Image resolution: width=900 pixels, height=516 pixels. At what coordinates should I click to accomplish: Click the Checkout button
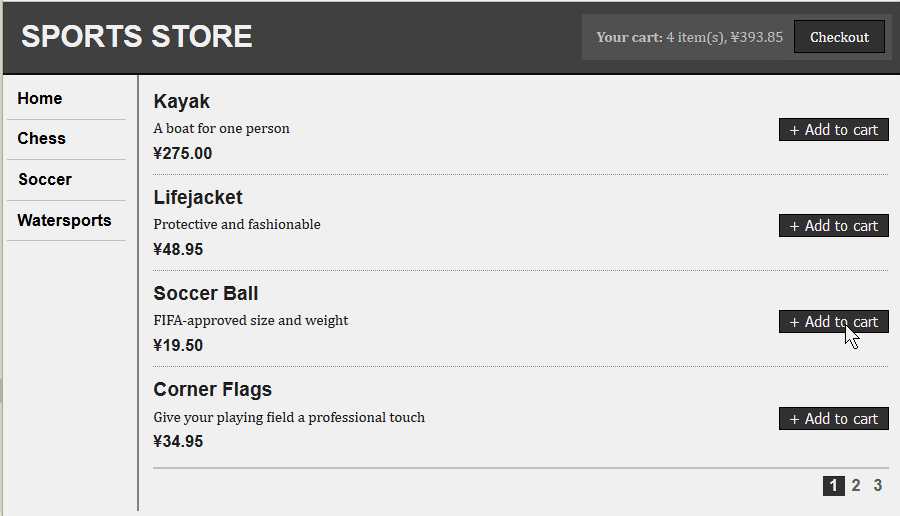pos(839,37)
